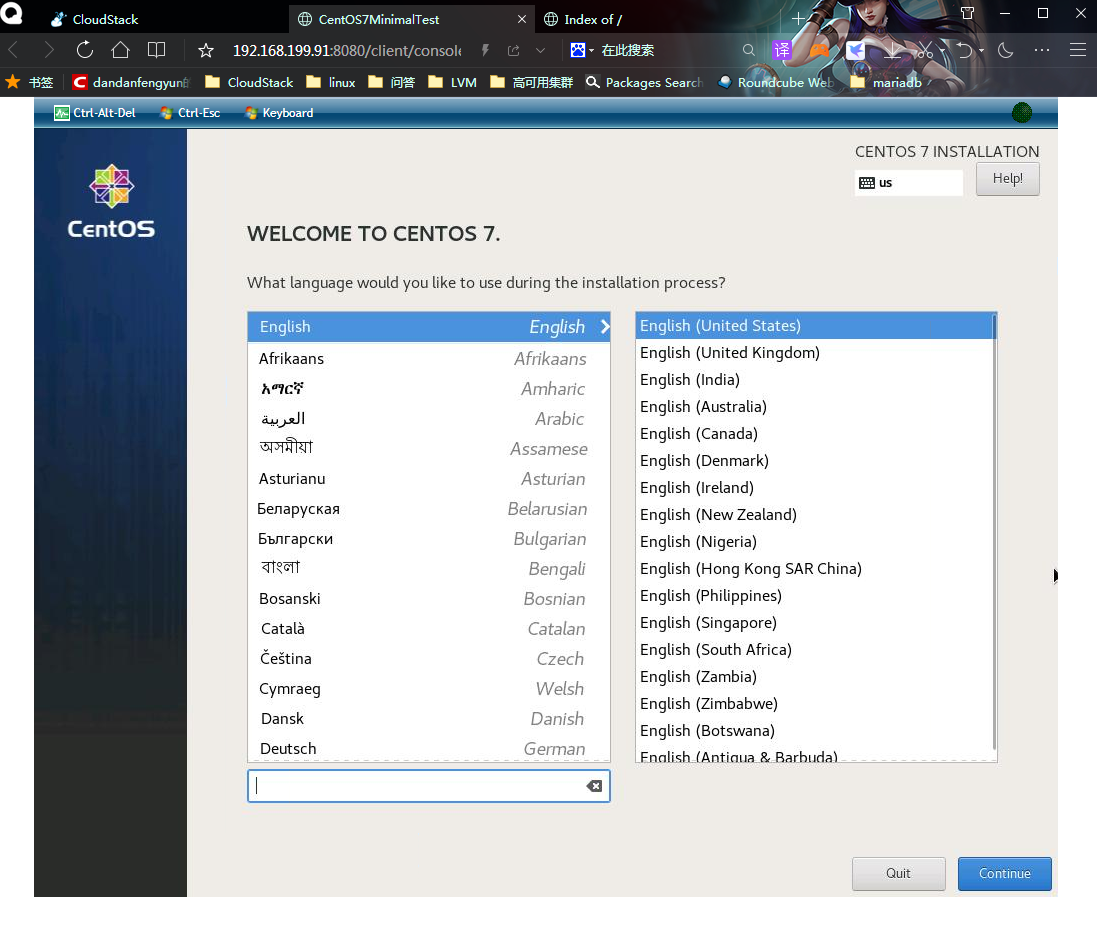Open the translate extension icon

[x=781, y=50]
